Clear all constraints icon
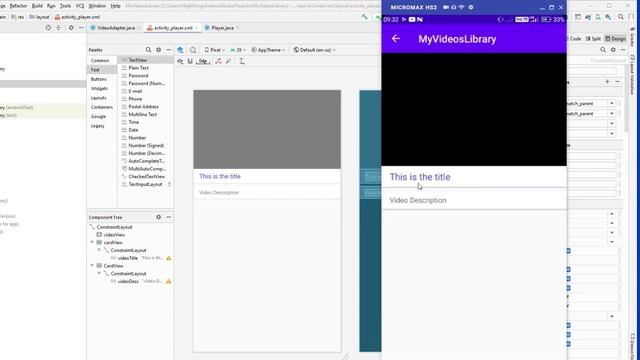 [x=218, y=61]
